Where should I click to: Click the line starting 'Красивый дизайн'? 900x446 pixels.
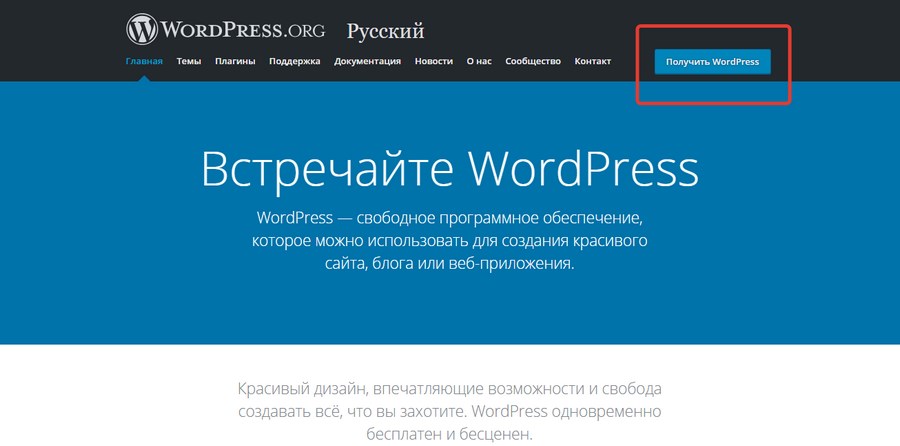(x=449, y=388)
